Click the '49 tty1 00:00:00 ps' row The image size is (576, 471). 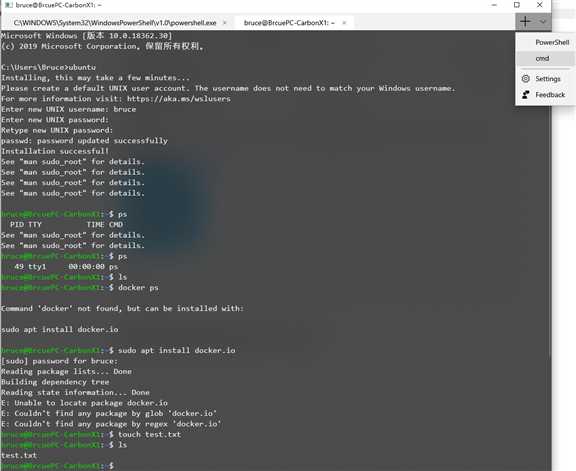[66, 267]
